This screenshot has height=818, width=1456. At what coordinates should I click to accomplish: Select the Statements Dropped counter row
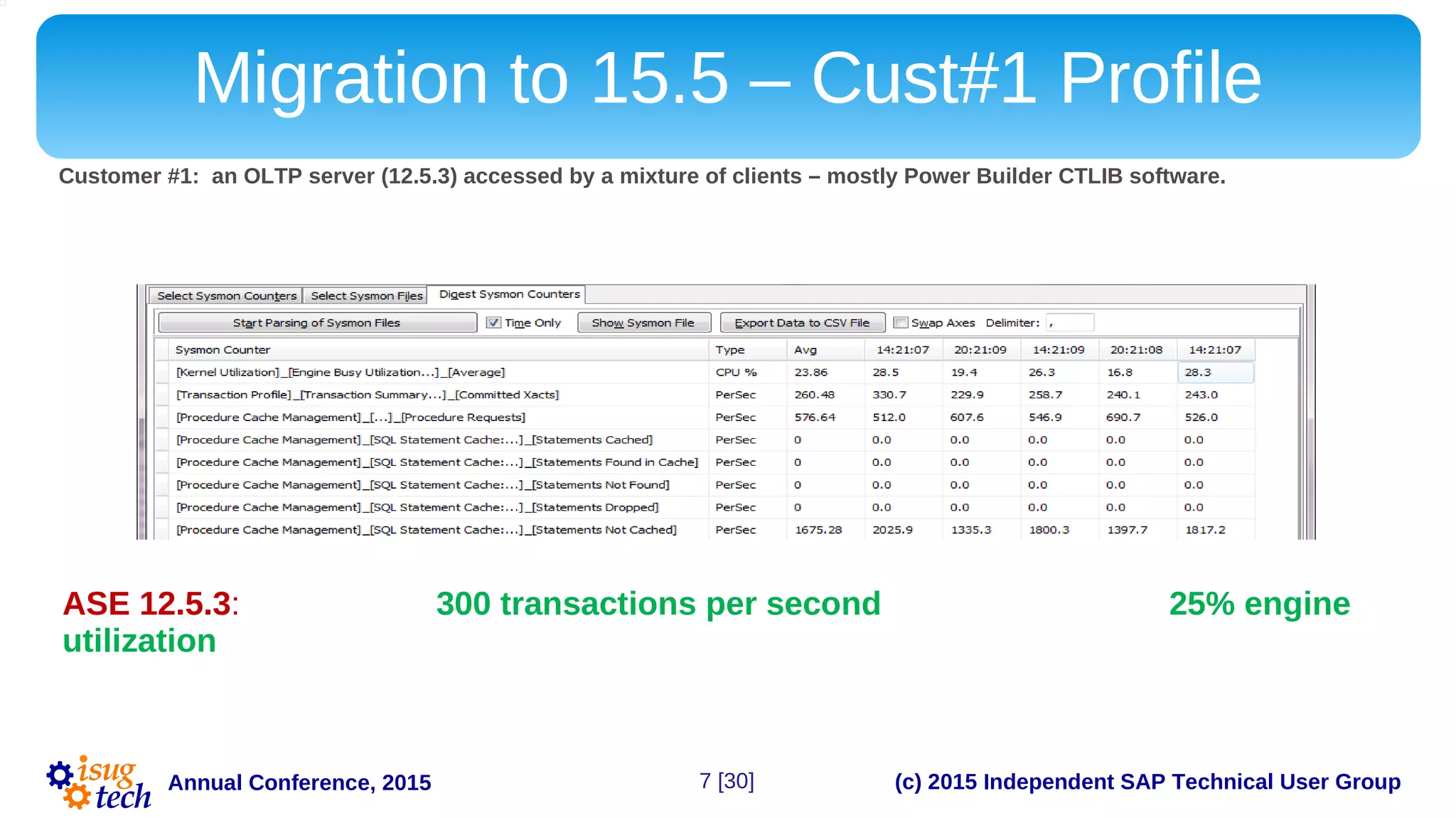pos(705,507)
